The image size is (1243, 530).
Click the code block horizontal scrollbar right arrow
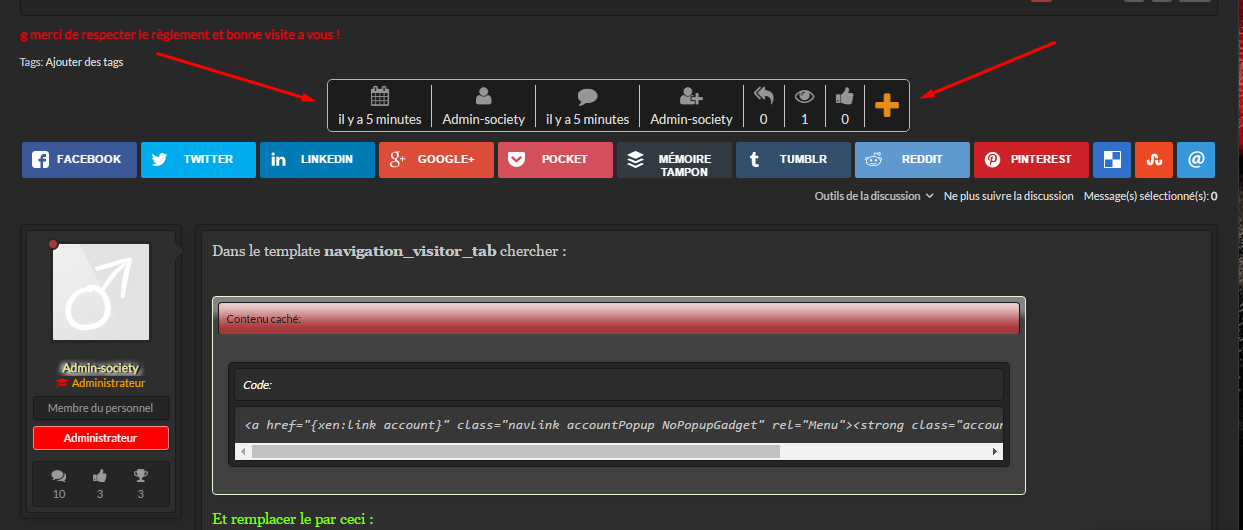coord(995,452)
